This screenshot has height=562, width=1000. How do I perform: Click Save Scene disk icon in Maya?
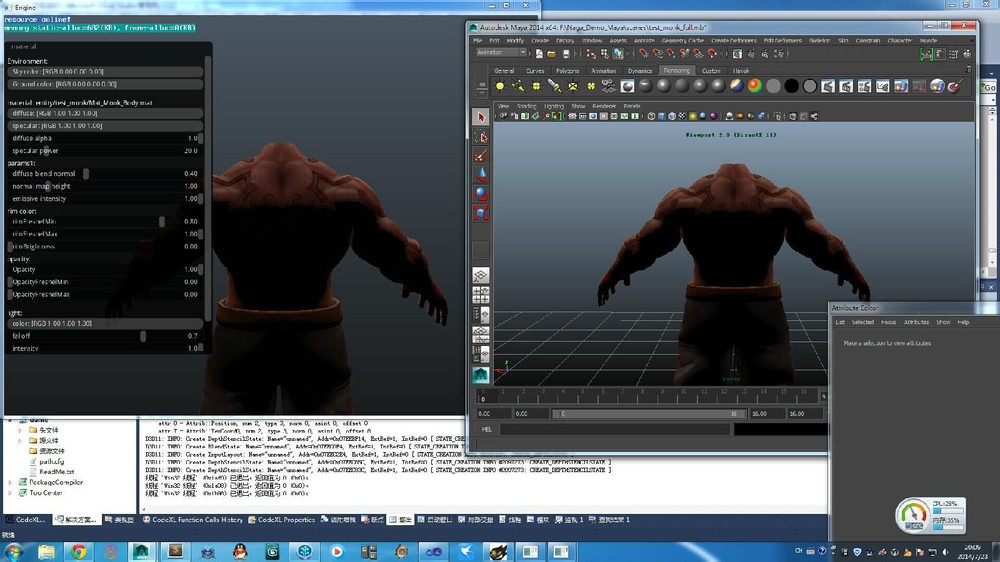click(566, 54)
